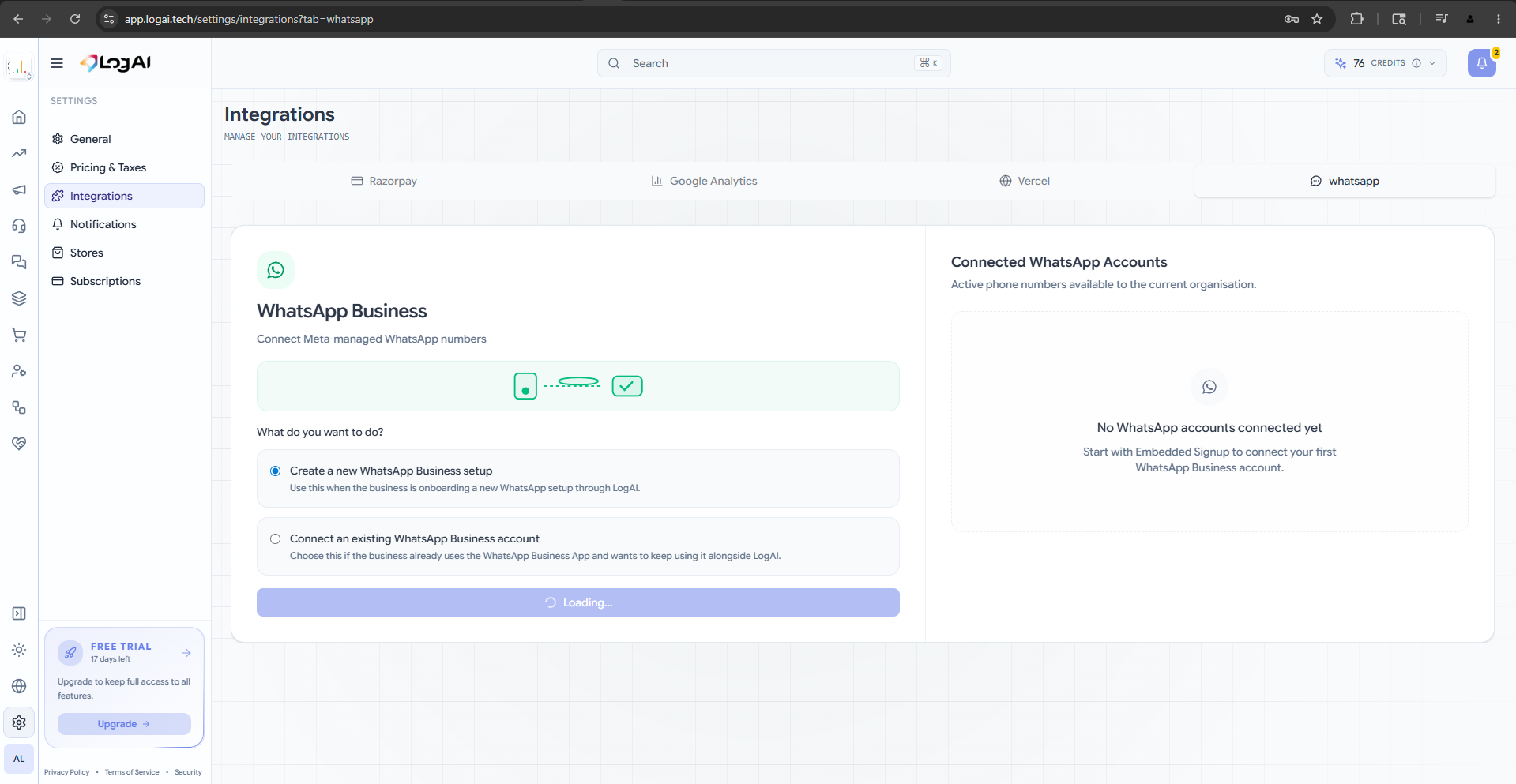Open the Terms of Service link
This screenshot has height=784, width=1516.
click(132, 772)
